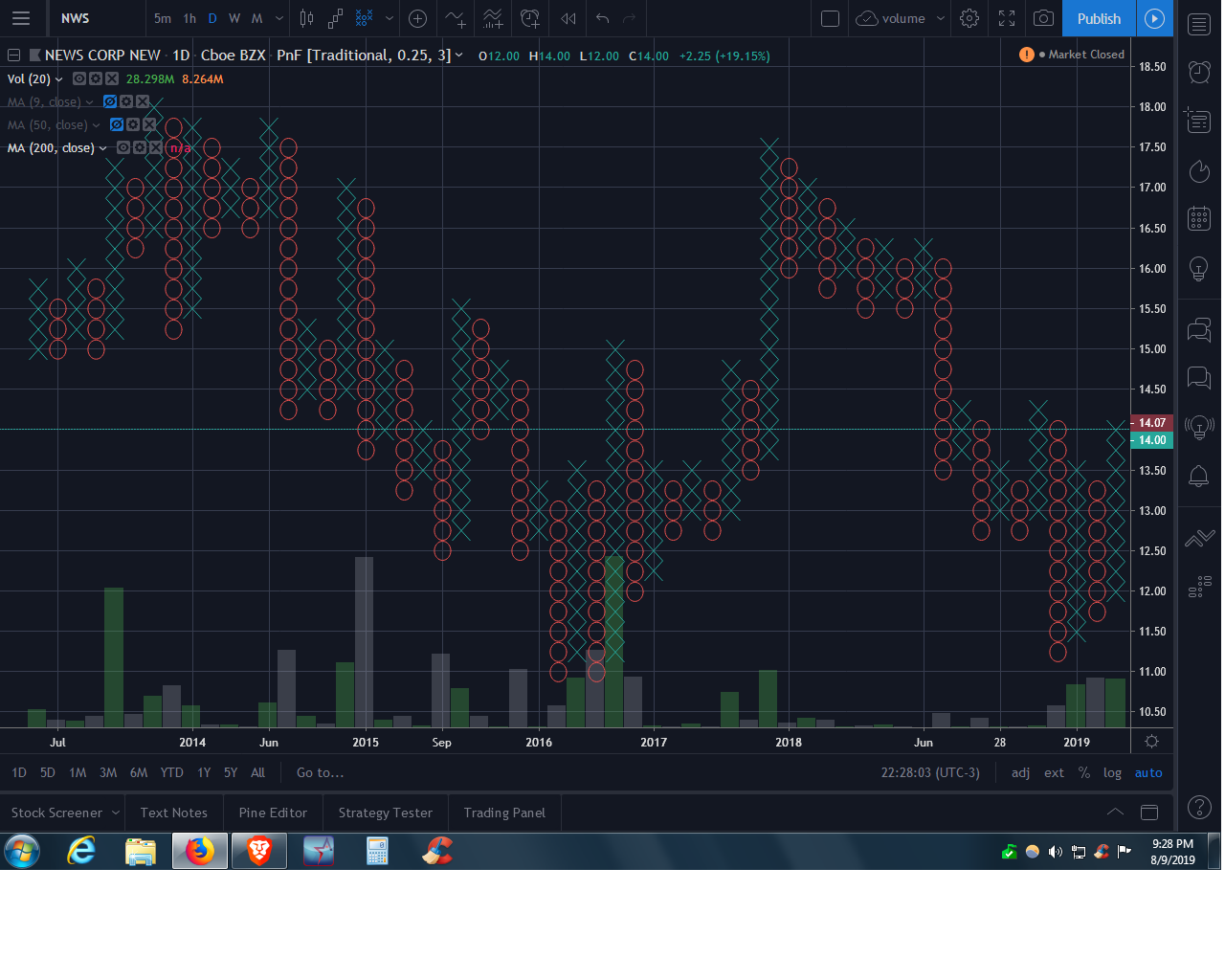Open Firefox from the Windows taskbar
This screenshot has height=980, width=1225.
tap(199, 850)
